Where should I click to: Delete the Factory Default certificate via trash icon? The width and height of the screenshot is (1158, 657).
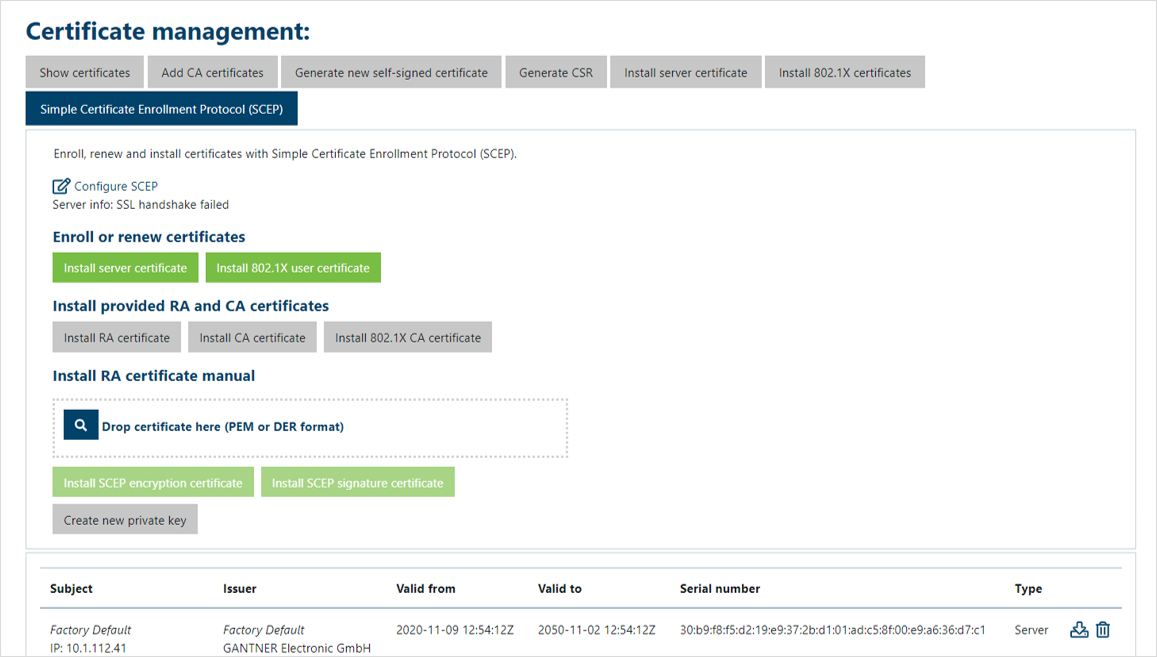point(1103,630)
